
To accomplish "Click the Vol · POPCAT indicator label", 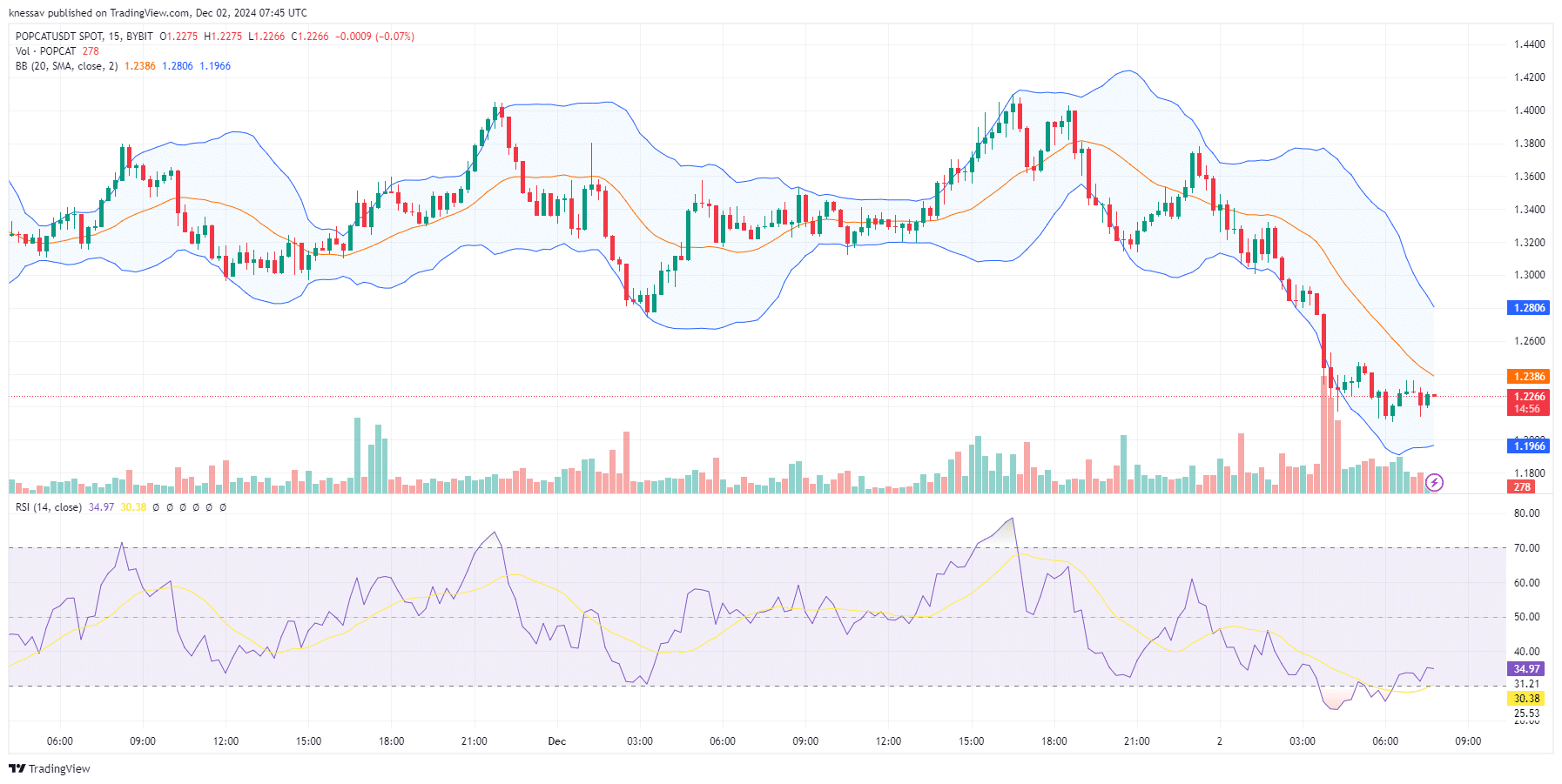I will click(x=46, y=51).
